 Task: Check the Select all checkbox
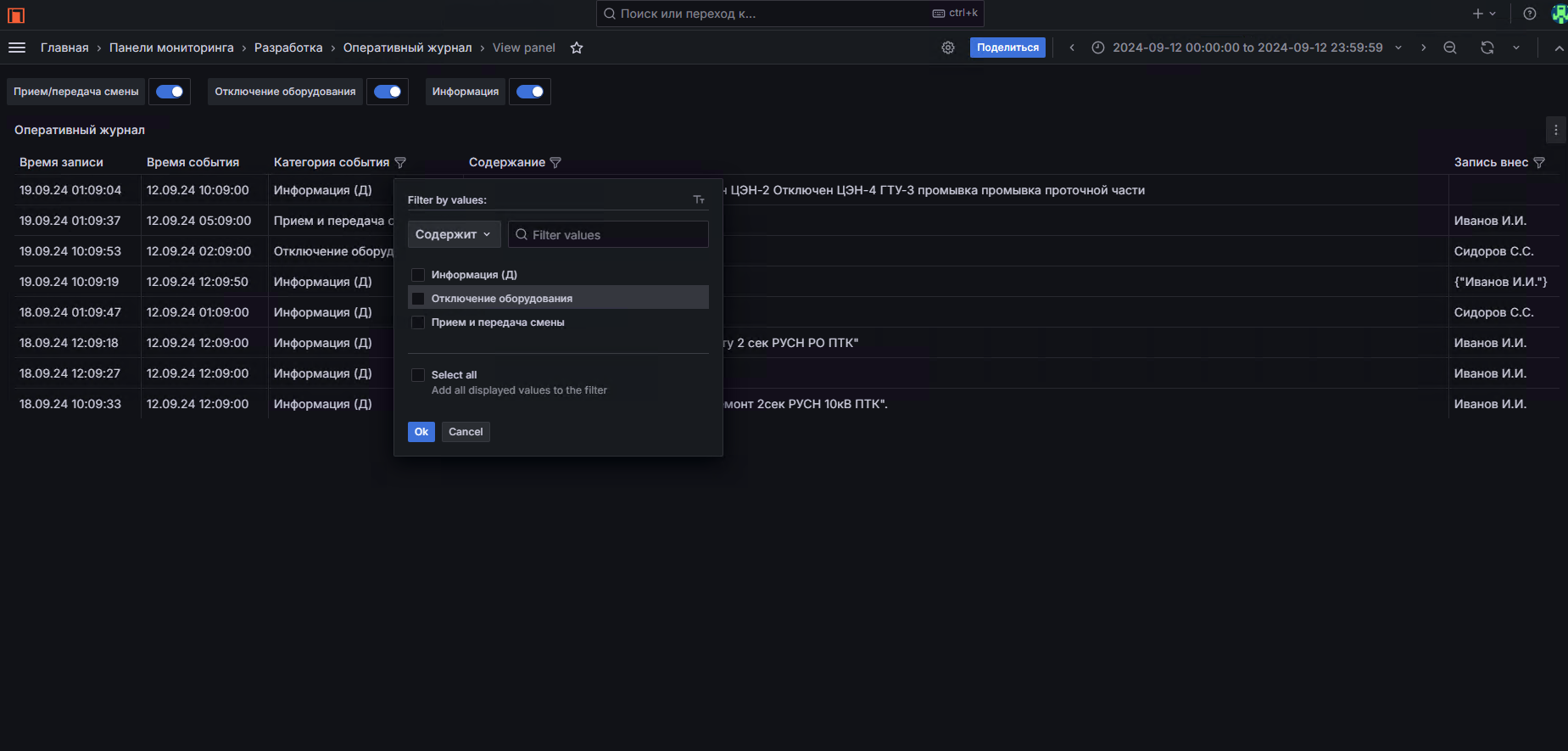point(418,375)
